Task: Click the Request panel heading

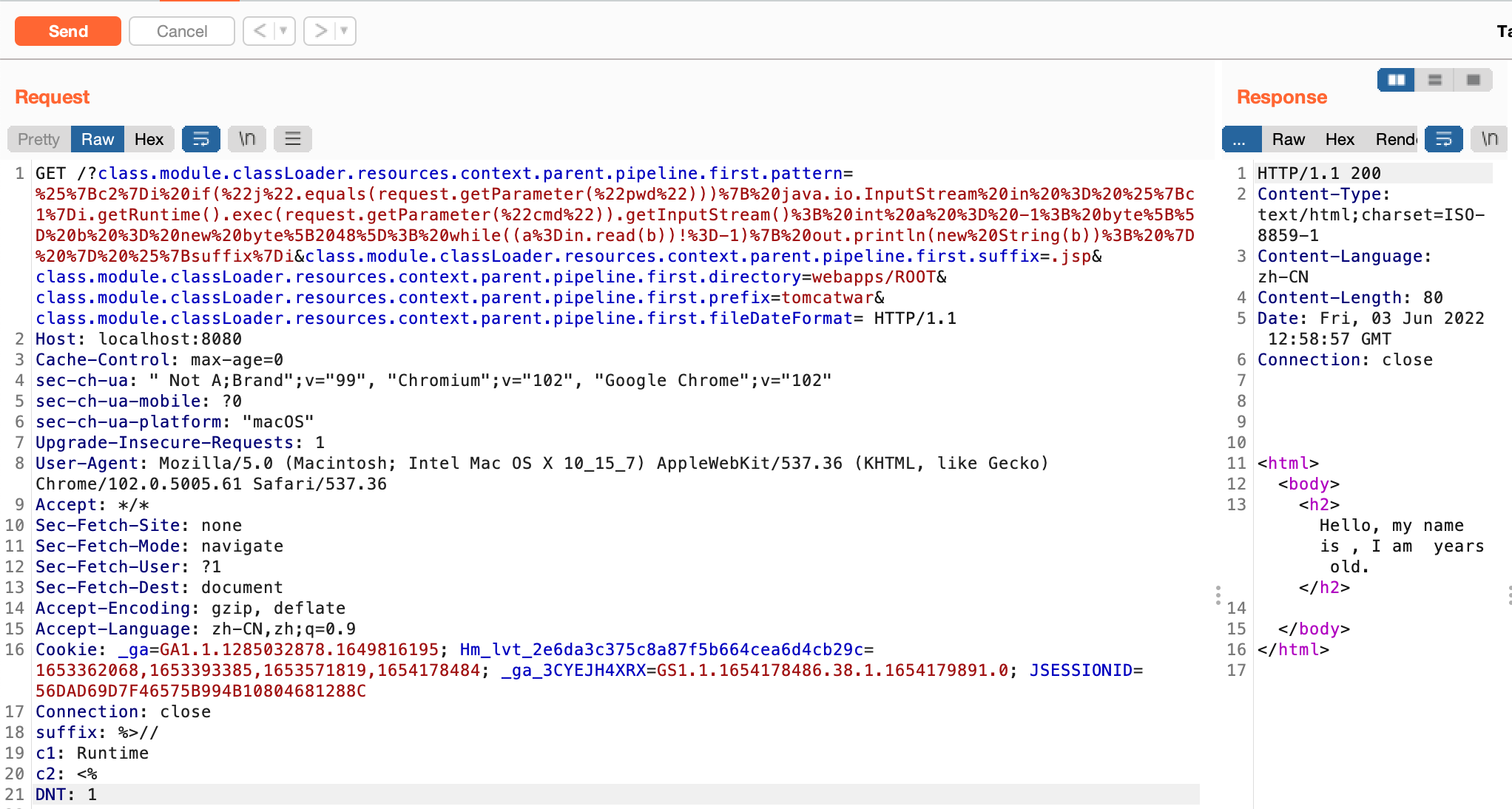Action: click(52, 97)
